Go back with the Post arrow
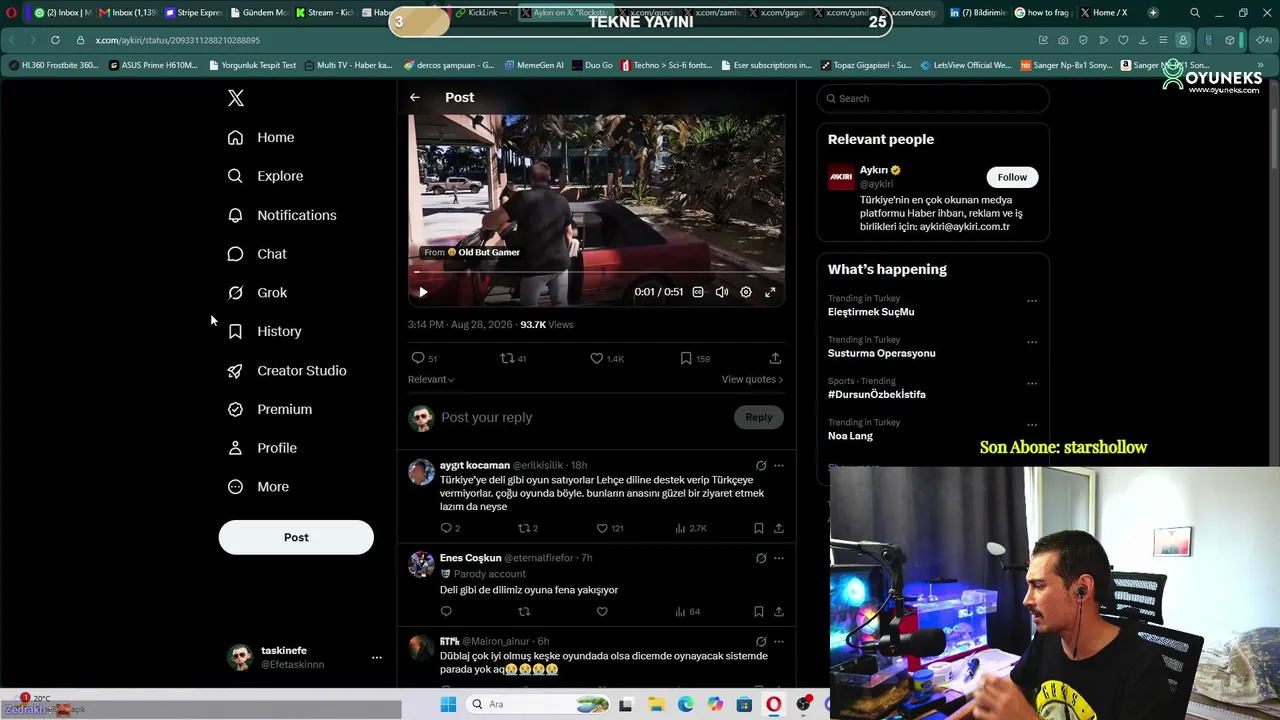This screenshot has width=1280, height=720. [x=415, y=97]
